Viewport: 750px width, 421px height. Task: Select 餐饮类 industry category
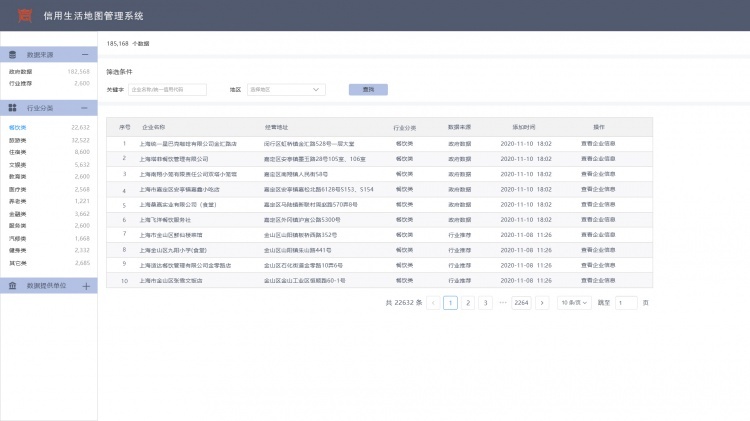pos(18,128)
